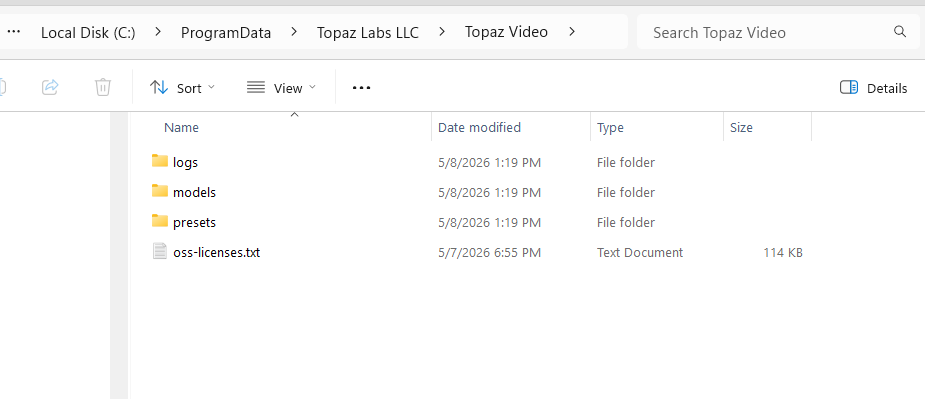Click the Size column header
This screenshot has height=399, width=925.
(741, 127)
